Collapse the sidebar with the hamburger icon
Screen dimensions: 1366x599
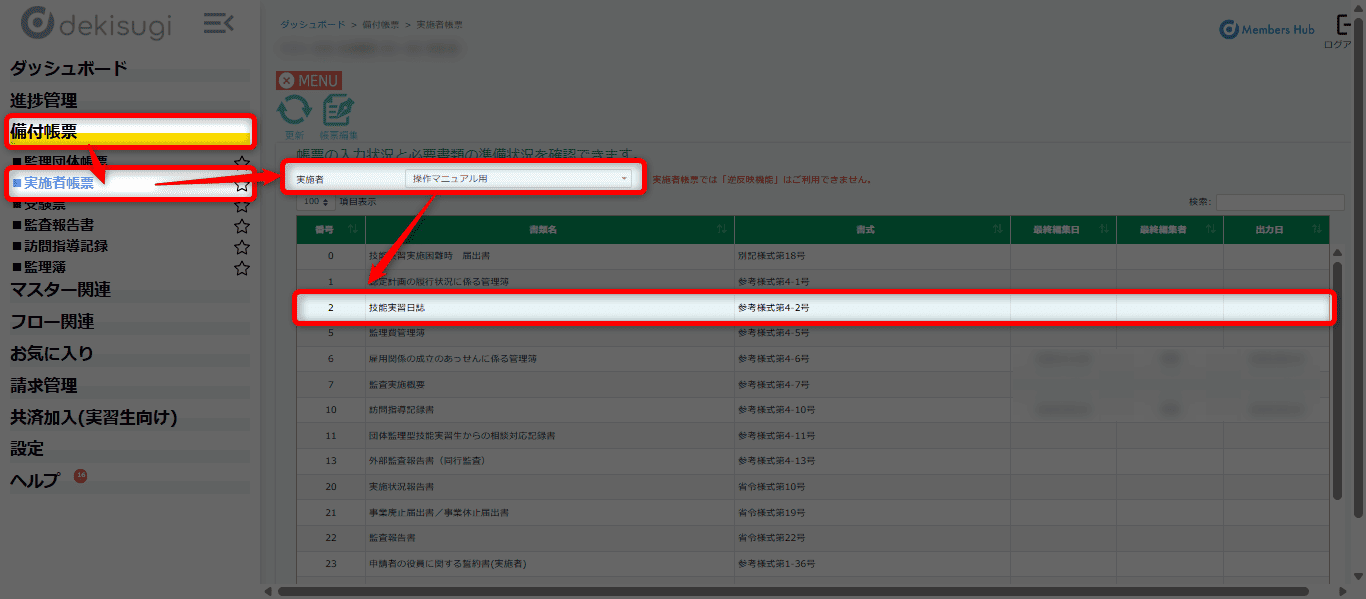click(x=218, y=23)
